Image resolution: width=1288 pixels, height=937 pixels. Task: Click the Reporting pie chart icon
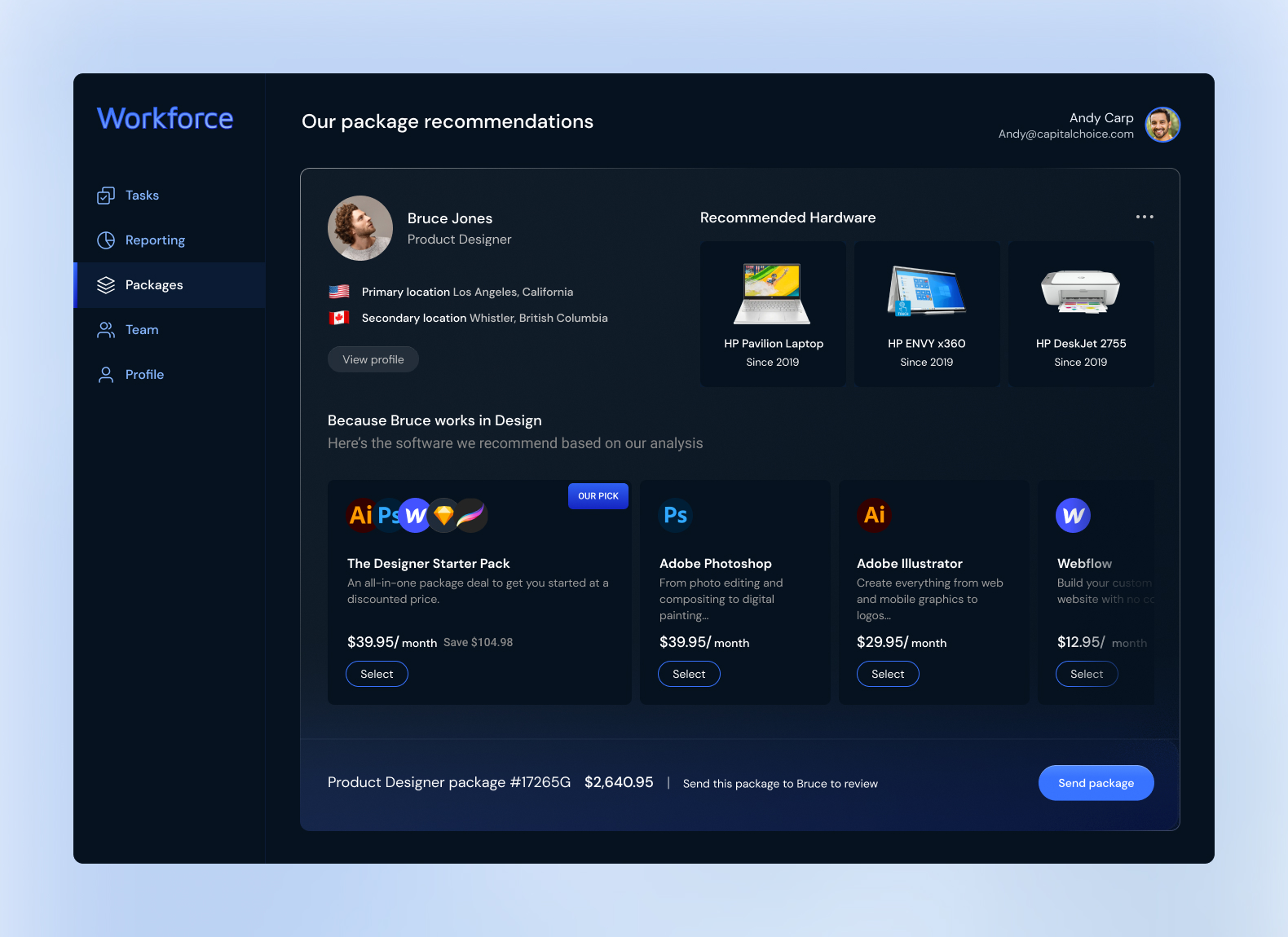106,240
